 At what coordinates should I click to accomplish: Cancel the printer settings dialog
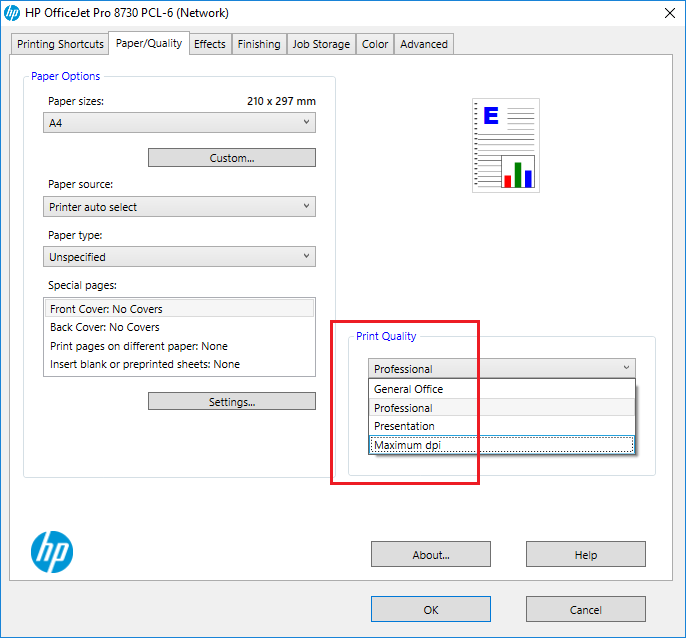pos(586,609)
